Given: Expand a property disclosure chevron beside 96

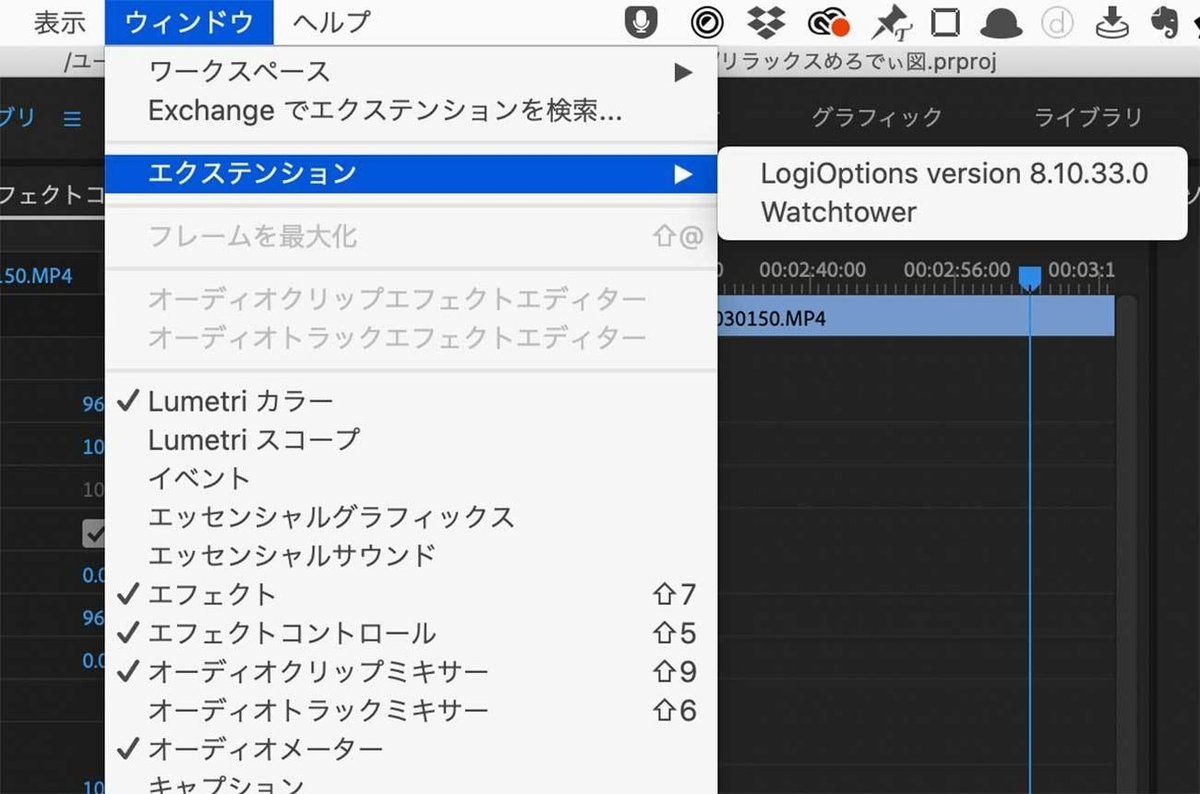Looking at the screenshot, I should pyautogui.click(x=93, y=404).
